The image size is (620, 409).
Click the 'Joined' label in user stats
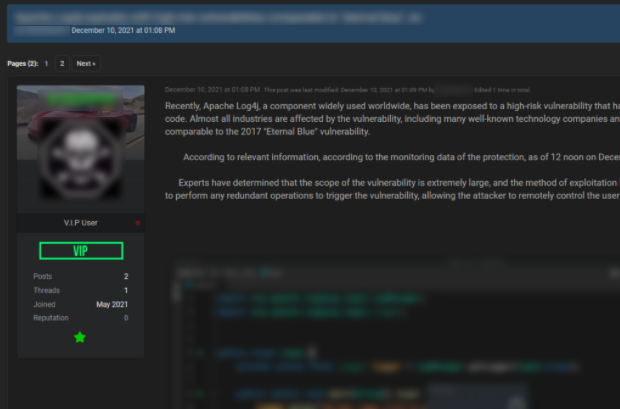click(44, 304)
